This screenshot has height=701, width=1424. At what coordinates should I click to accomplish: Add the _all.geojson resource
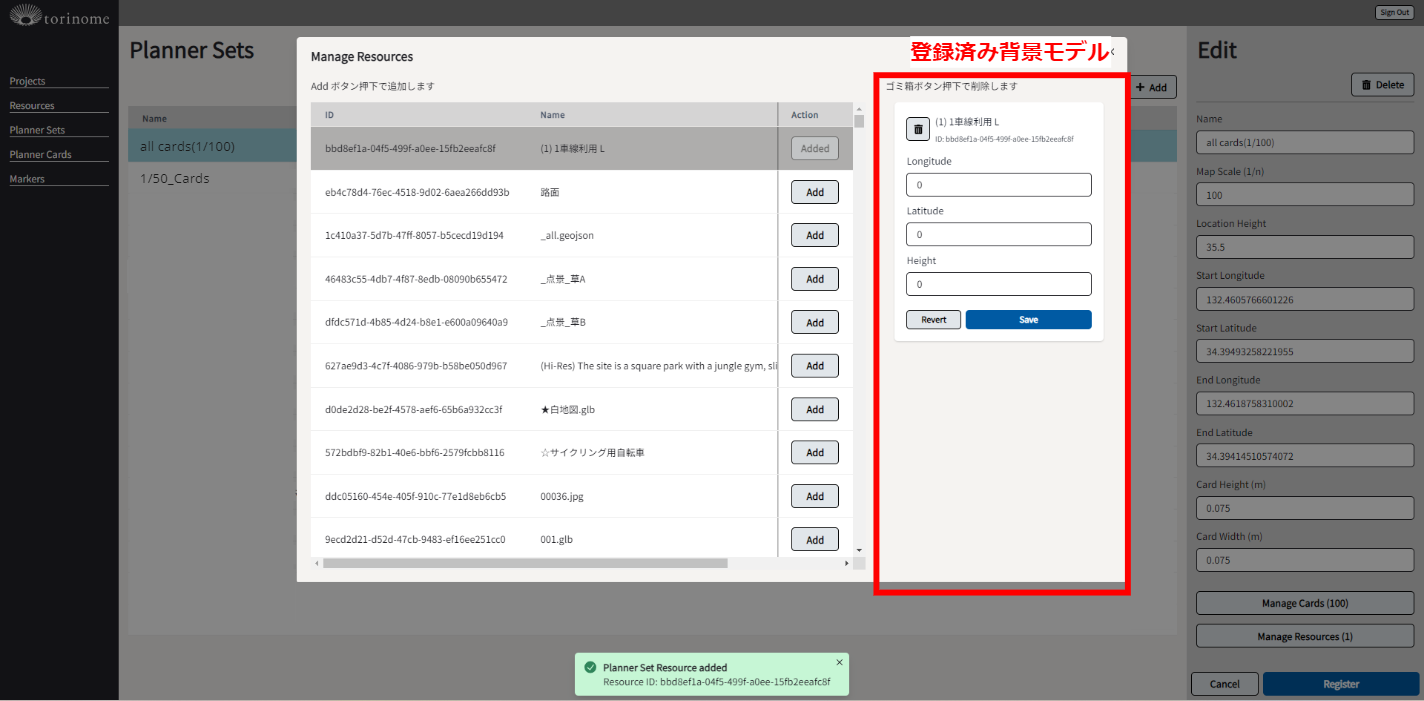[814, 235]
